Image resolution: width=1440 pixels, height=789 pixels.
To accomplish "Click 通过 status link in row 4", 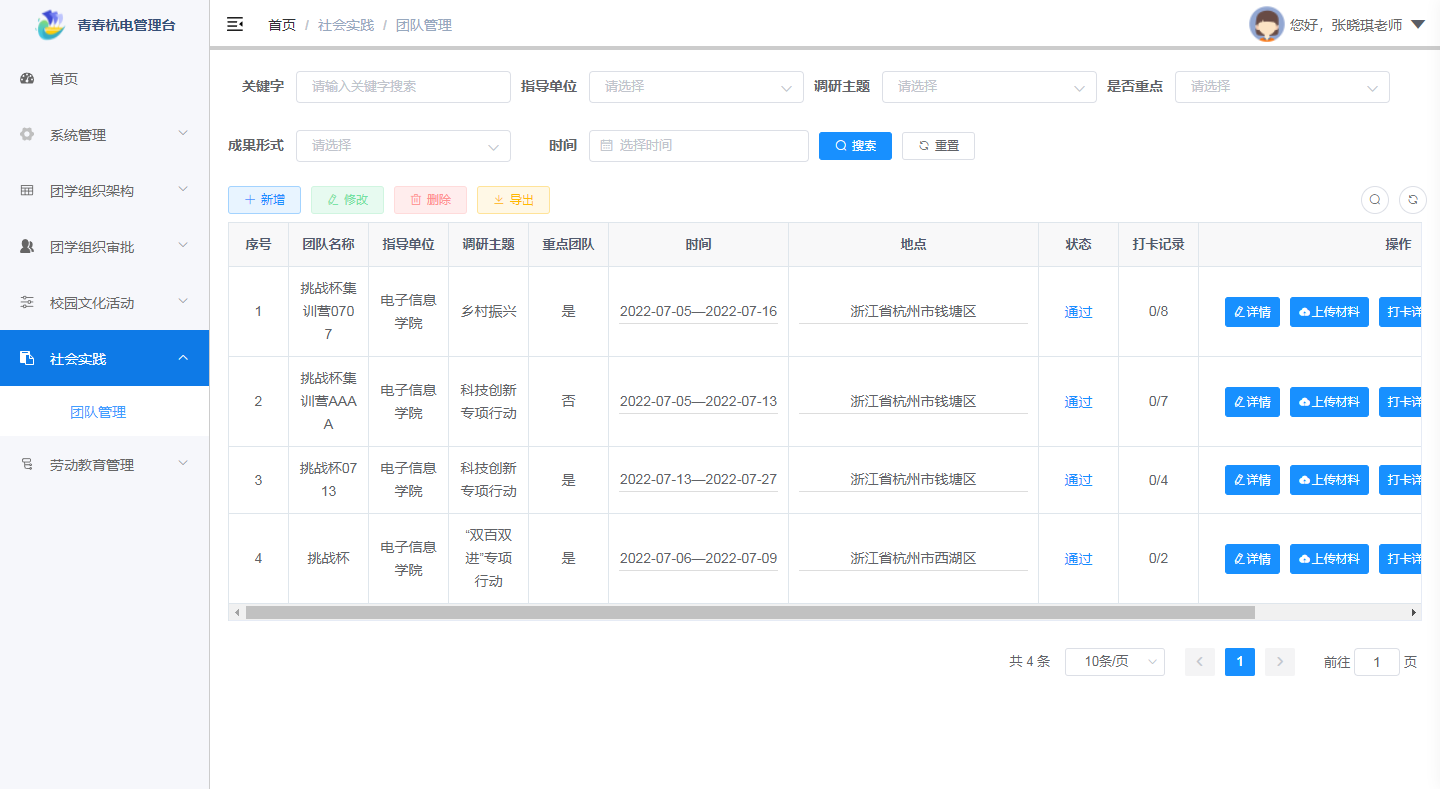I will pyautogui.click(x=1078, y=559).
